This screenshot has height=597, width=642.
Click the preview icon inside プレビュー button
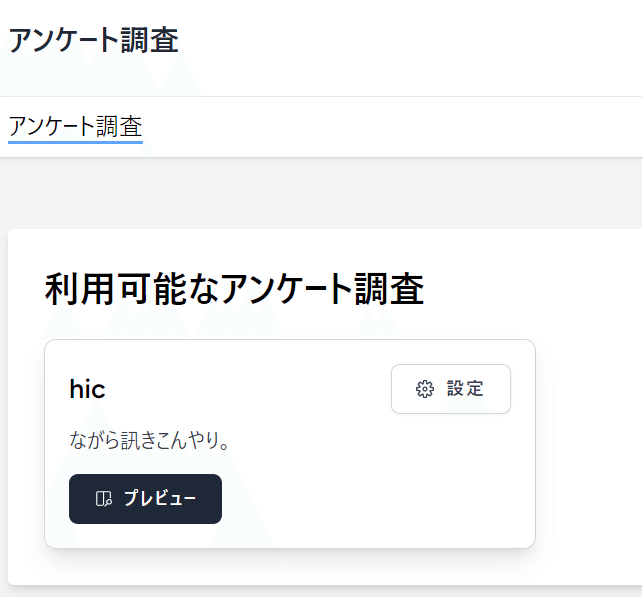[104, 499]
